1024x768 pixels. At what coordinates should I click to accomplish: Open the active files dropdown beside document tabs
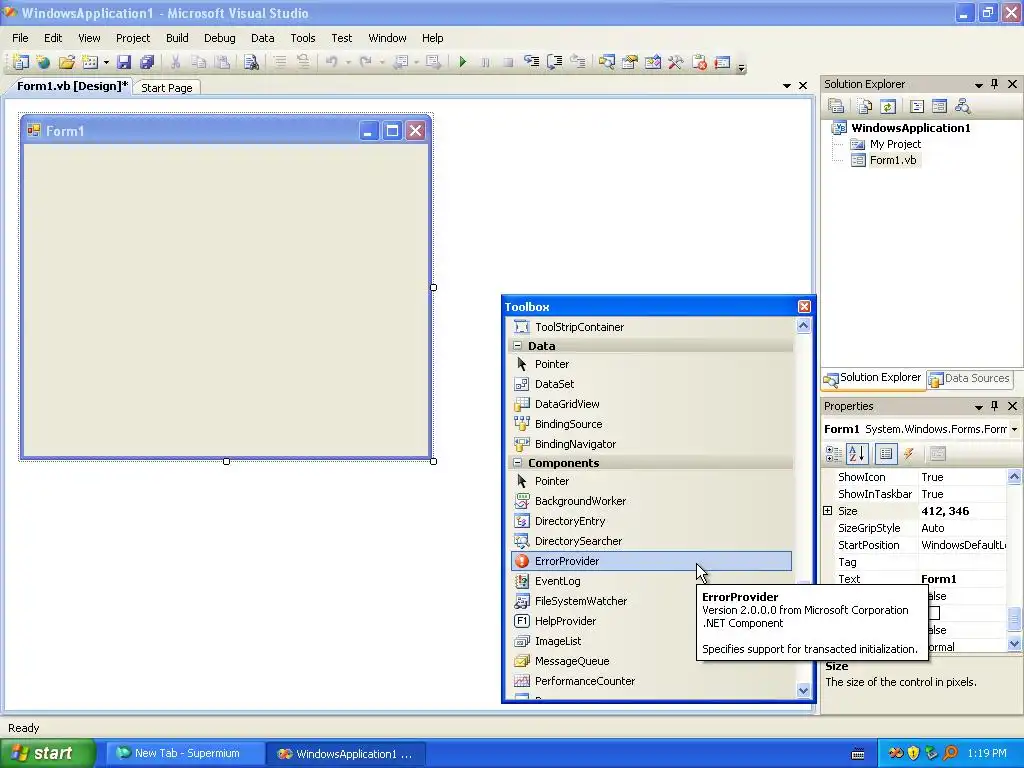(786, 86)
